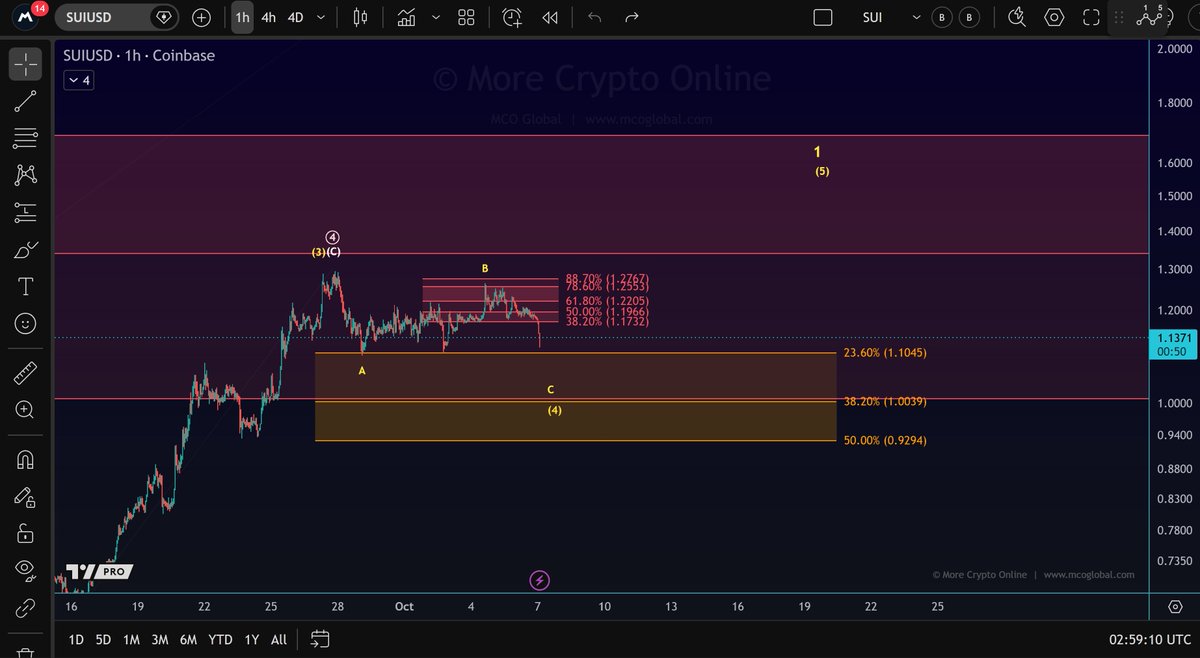Switch to the 4D timeframe

(295, 17)
